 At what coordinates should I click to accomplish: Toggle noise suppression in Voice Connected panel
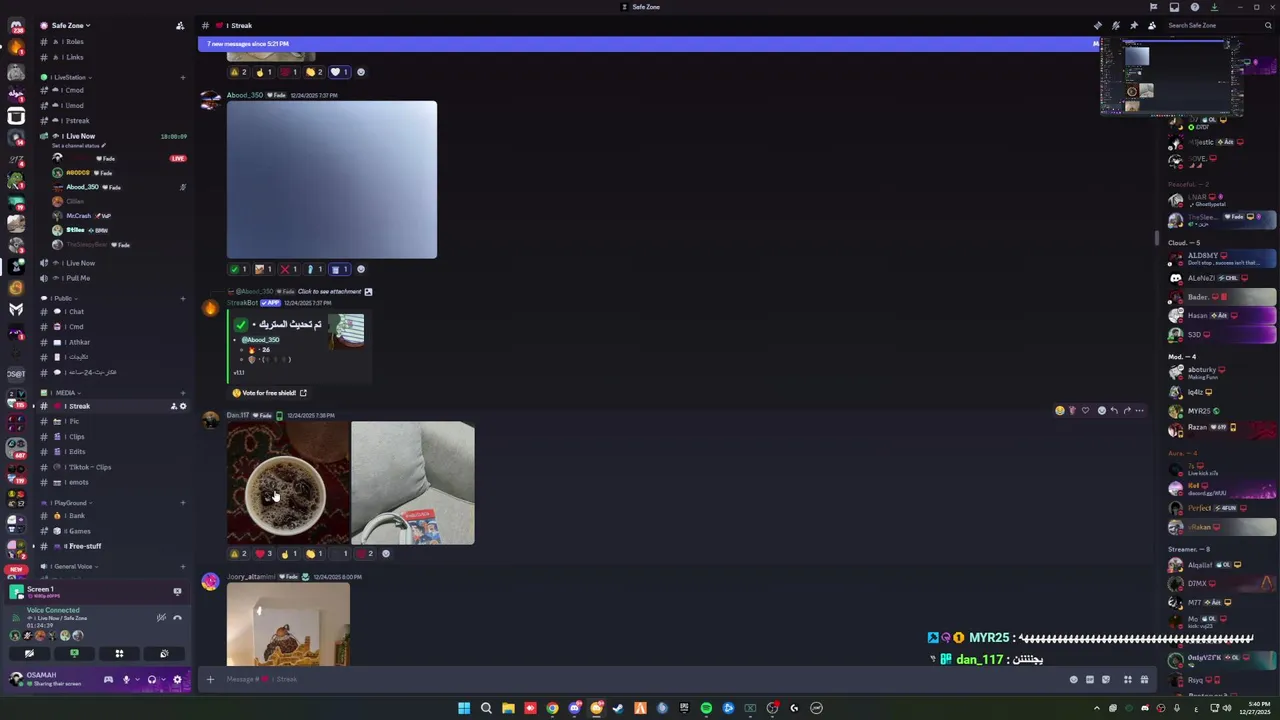[x=161, y=618]
